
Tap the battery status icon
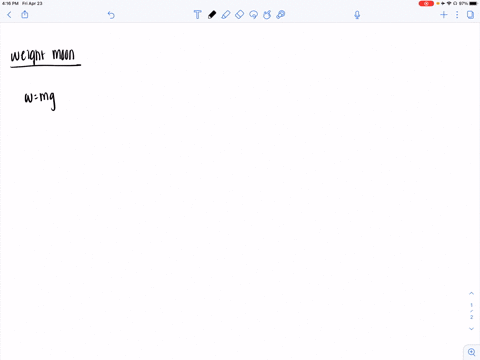coord(473,3)
